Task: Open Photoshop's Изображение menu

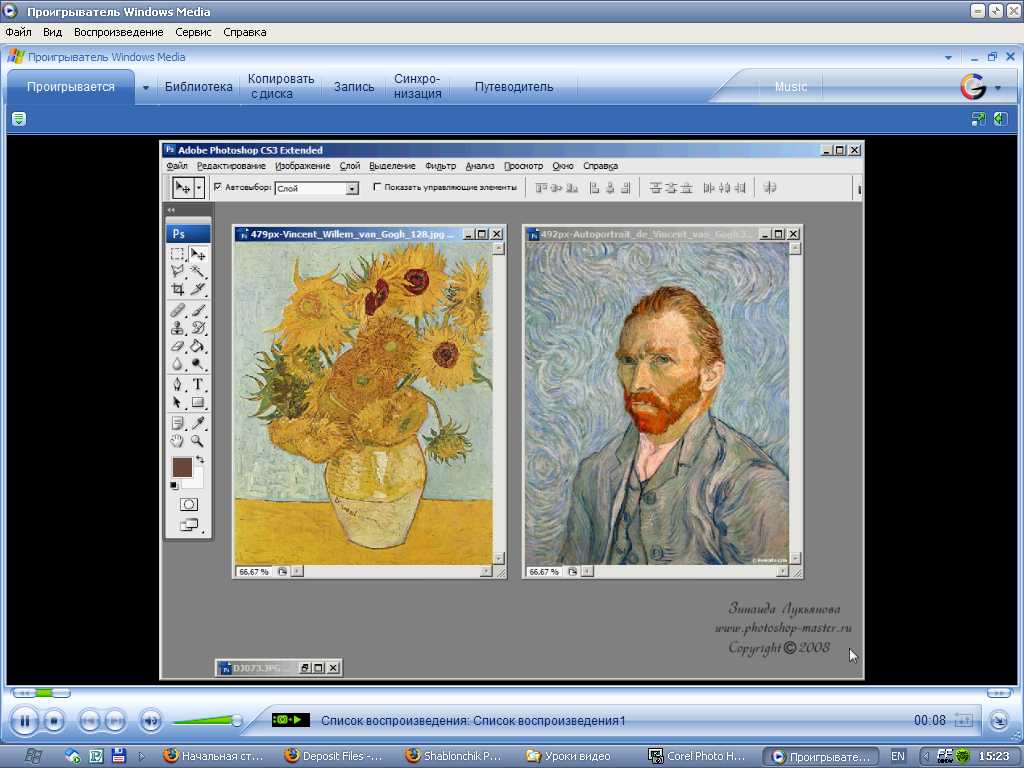Action: pyautogui.click(x=302, y=166)
